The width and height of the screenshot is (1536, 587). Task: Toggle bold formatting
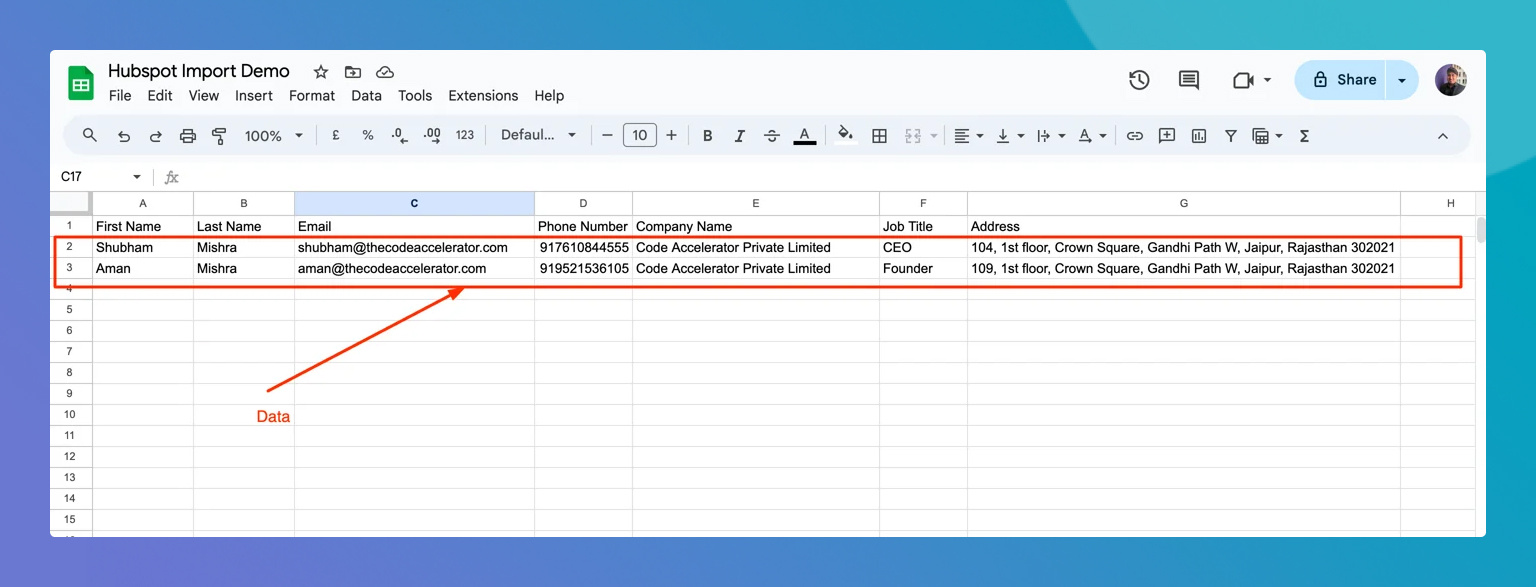[x=707, y=136]
